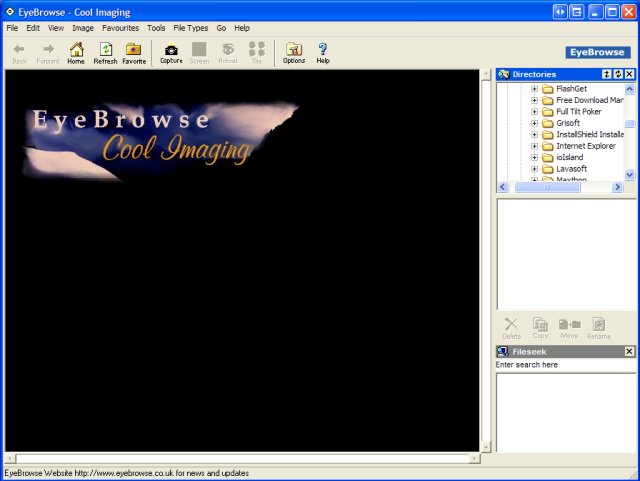640x481 pixels.
Task: Open the Options toolbar icon
Action: [294, 52]
